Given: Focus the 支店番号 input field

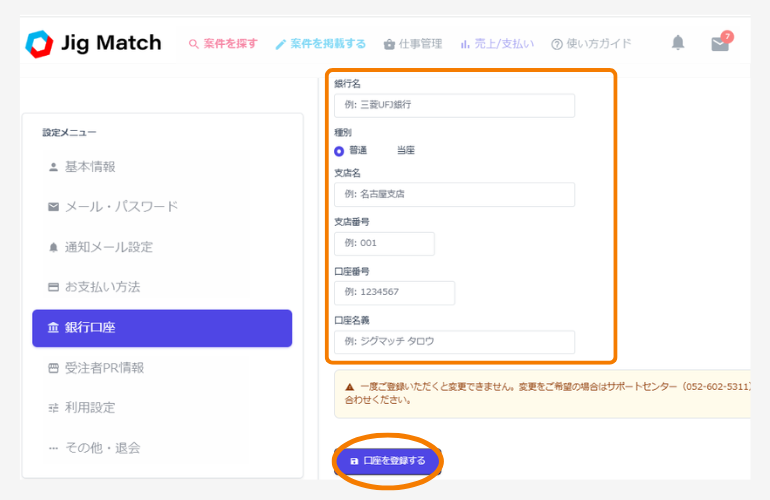Looking at the screenshot, I should coord(384,244).
